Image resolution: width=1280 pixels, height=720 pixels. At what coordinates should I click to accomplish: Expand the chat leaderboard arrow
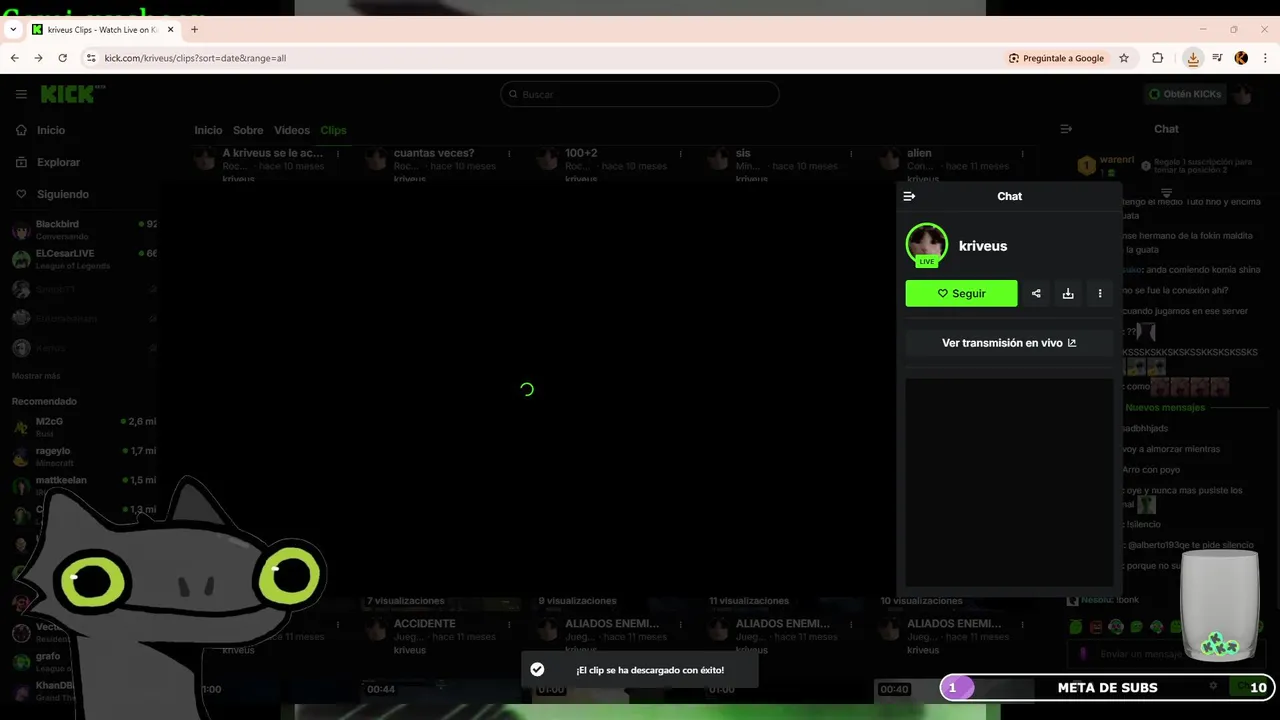(x=1166, y=193)
